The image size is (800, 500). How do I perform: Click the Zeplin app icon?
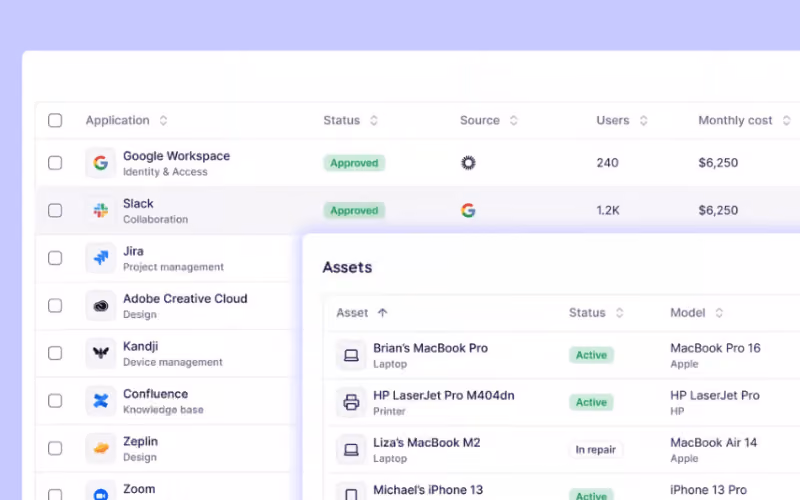(101, 448)
